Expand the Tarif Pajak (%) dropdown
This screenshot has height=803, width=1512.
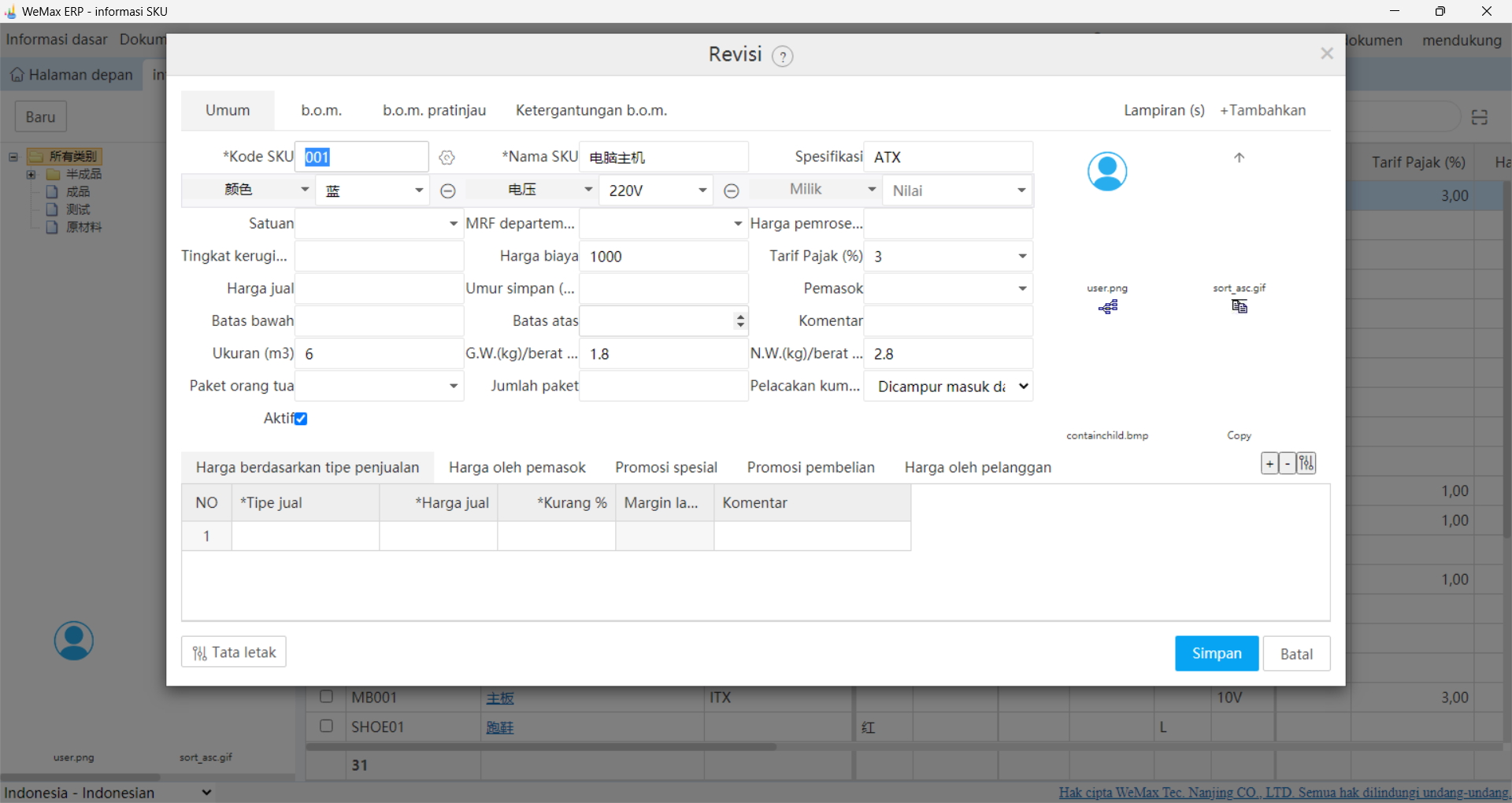(x=1021, y=256)
